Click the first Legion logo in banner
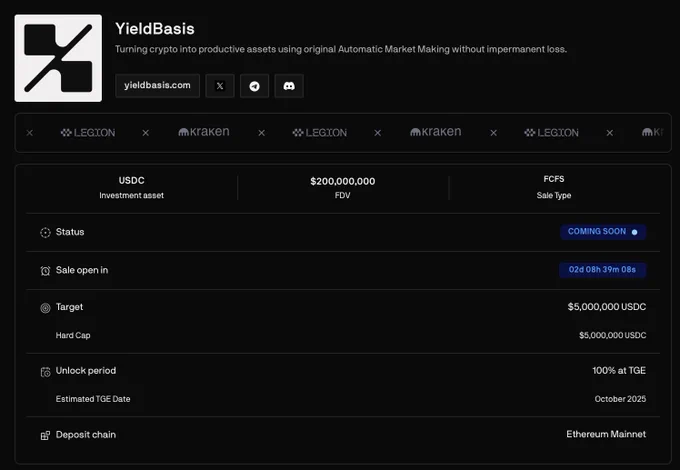 click(88, 133)
